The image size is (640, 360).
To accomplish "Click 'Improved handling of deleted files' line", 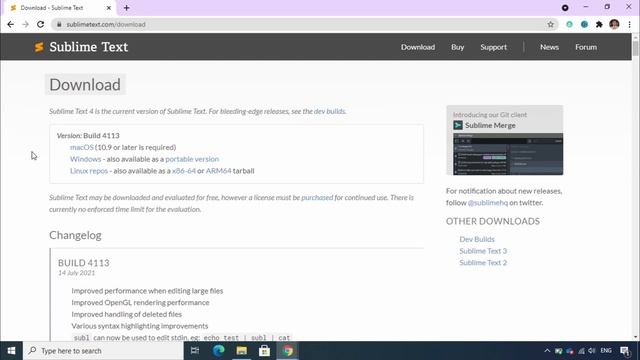I will [127, 314].
